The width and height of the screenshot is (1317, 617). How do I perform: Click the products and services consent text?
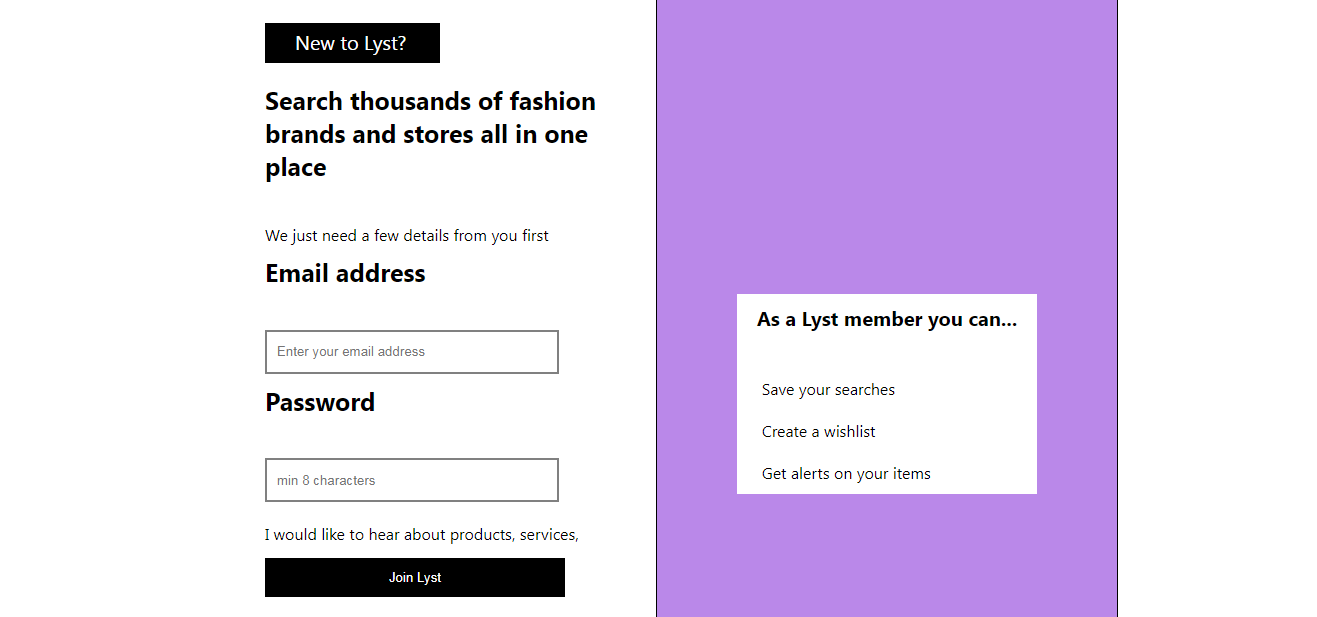click(x=421, y=534)
